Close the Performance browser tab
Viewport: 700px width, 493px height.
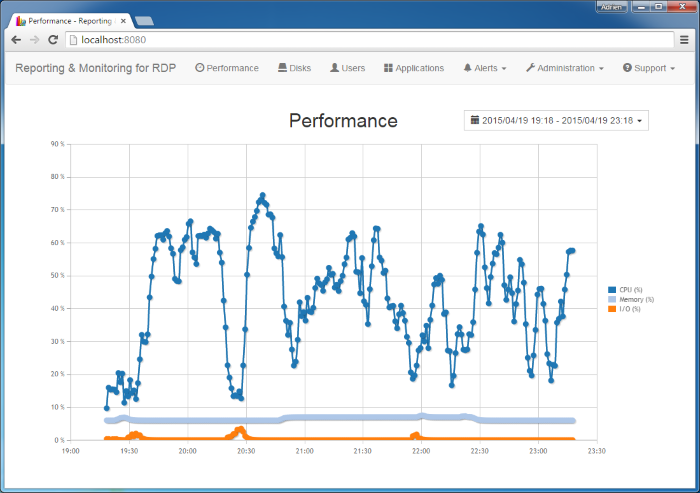(x=124, y=20)
